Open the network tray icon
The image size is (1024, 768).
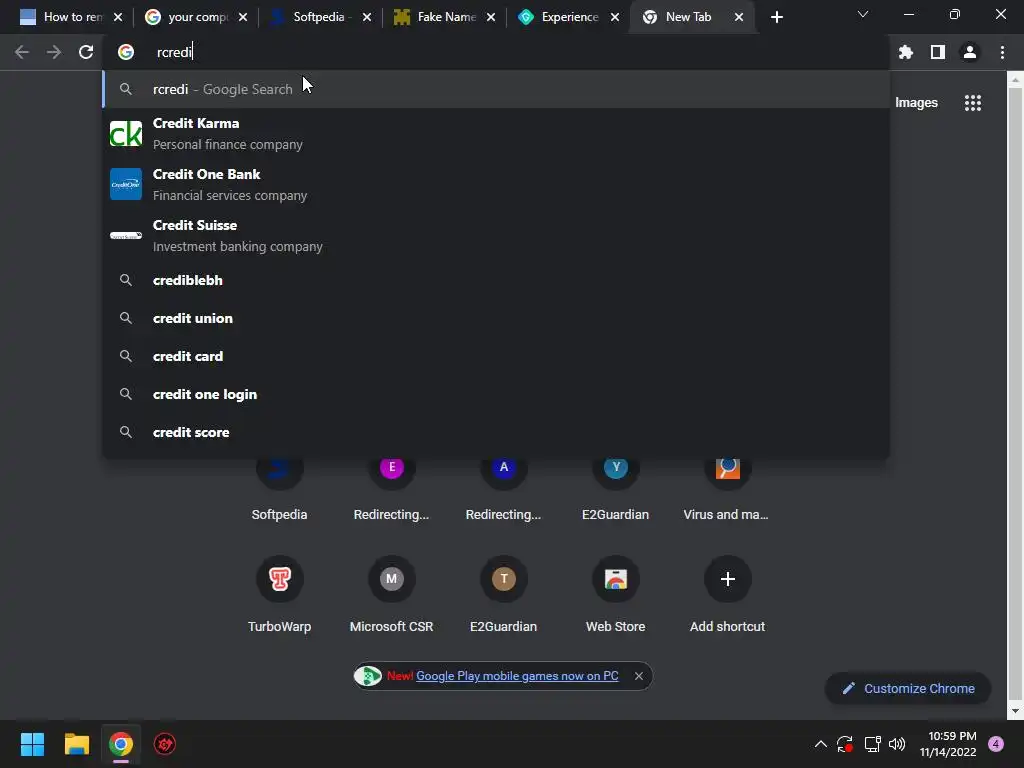pos(872,744)
